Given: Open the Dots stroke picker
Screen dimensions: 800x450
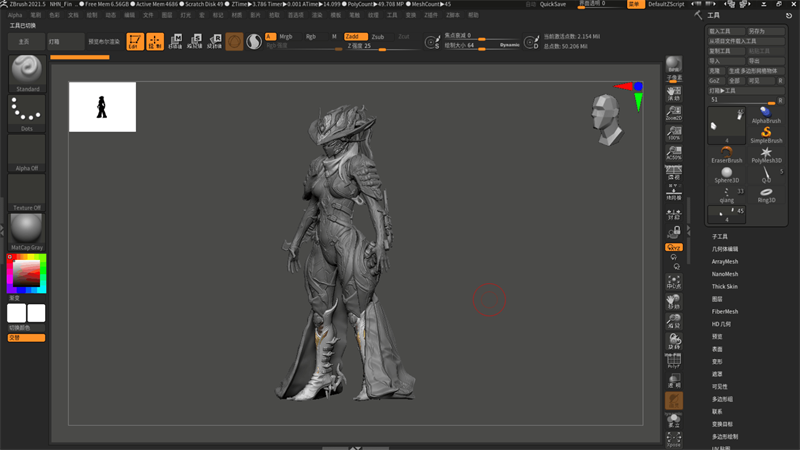Looking at the screenshot, I should point(27,111).
